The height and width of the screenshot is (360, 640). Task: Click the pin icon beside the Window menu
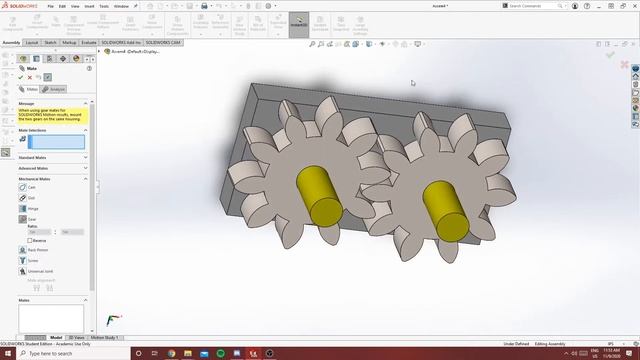tap(136, 6)
